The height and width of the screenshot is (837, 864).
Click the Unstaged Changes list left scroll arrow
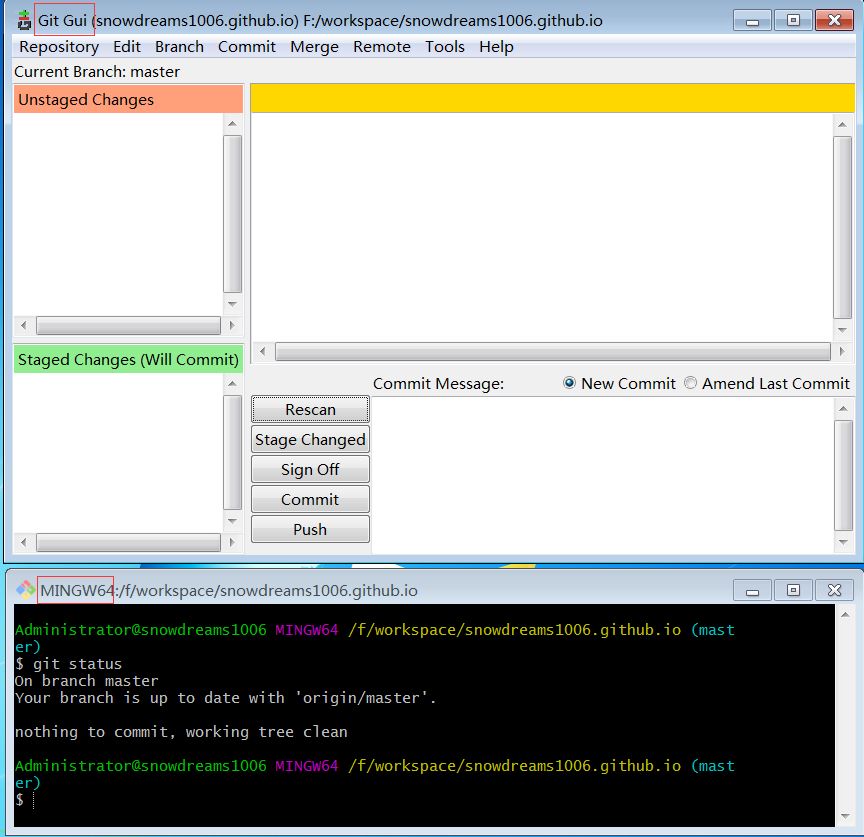[x=24, y=325]
